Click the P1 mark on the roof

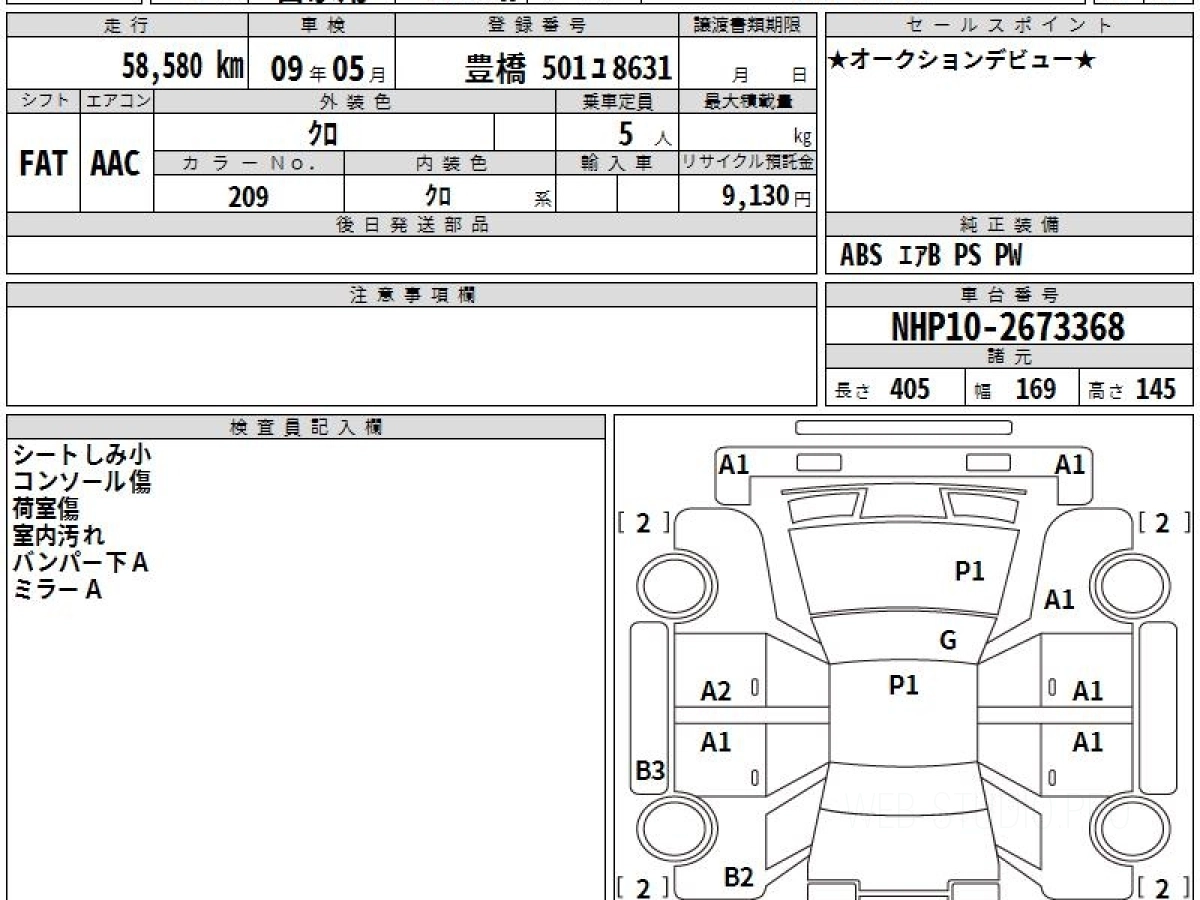pos(904,685)
